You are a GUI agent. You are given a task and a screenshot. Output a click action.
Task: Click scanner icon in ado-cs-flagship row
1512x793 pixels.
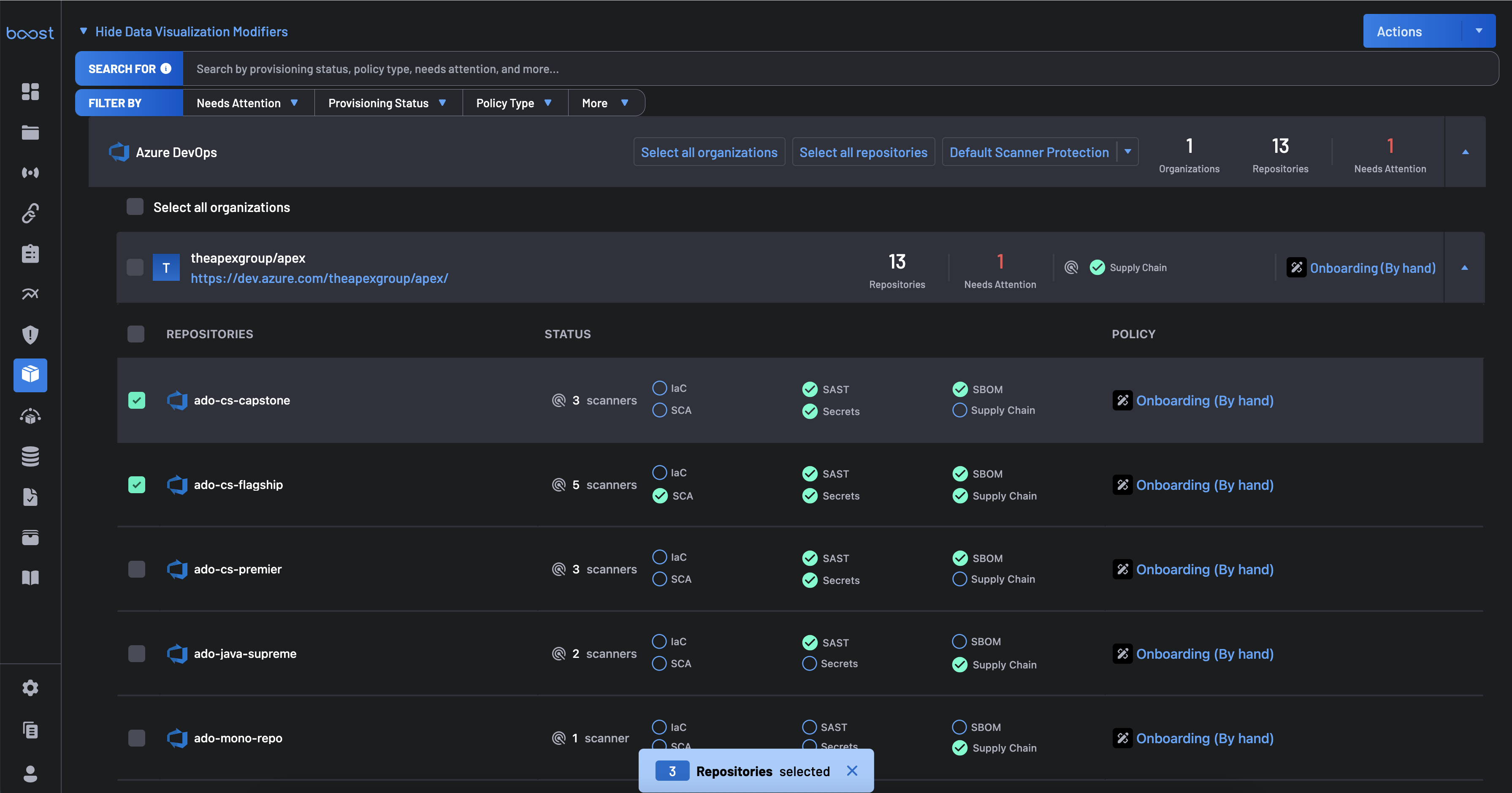coord(559,485)
